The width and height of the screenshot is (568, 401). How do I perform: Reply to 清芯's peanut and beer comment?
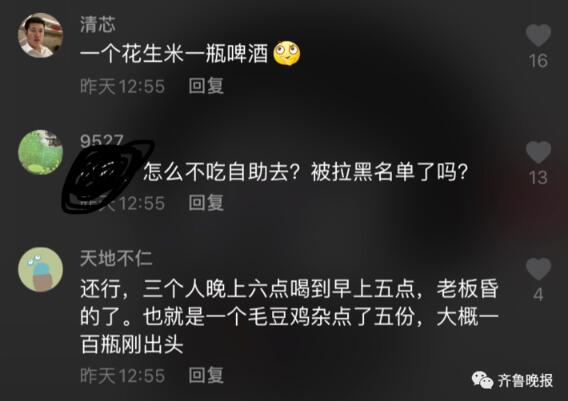point(206,86)
